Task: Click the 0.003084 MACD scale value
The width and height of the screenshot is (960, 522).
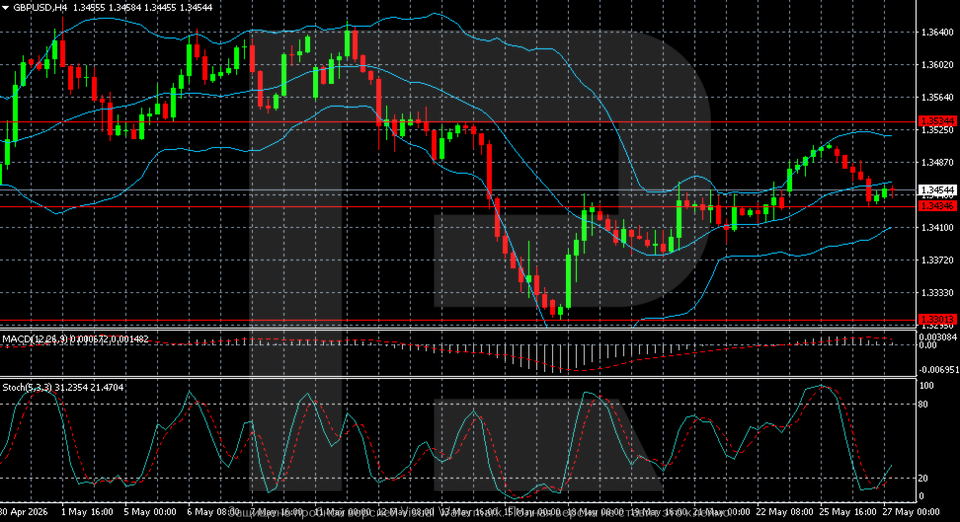Action: click(939, 337)
